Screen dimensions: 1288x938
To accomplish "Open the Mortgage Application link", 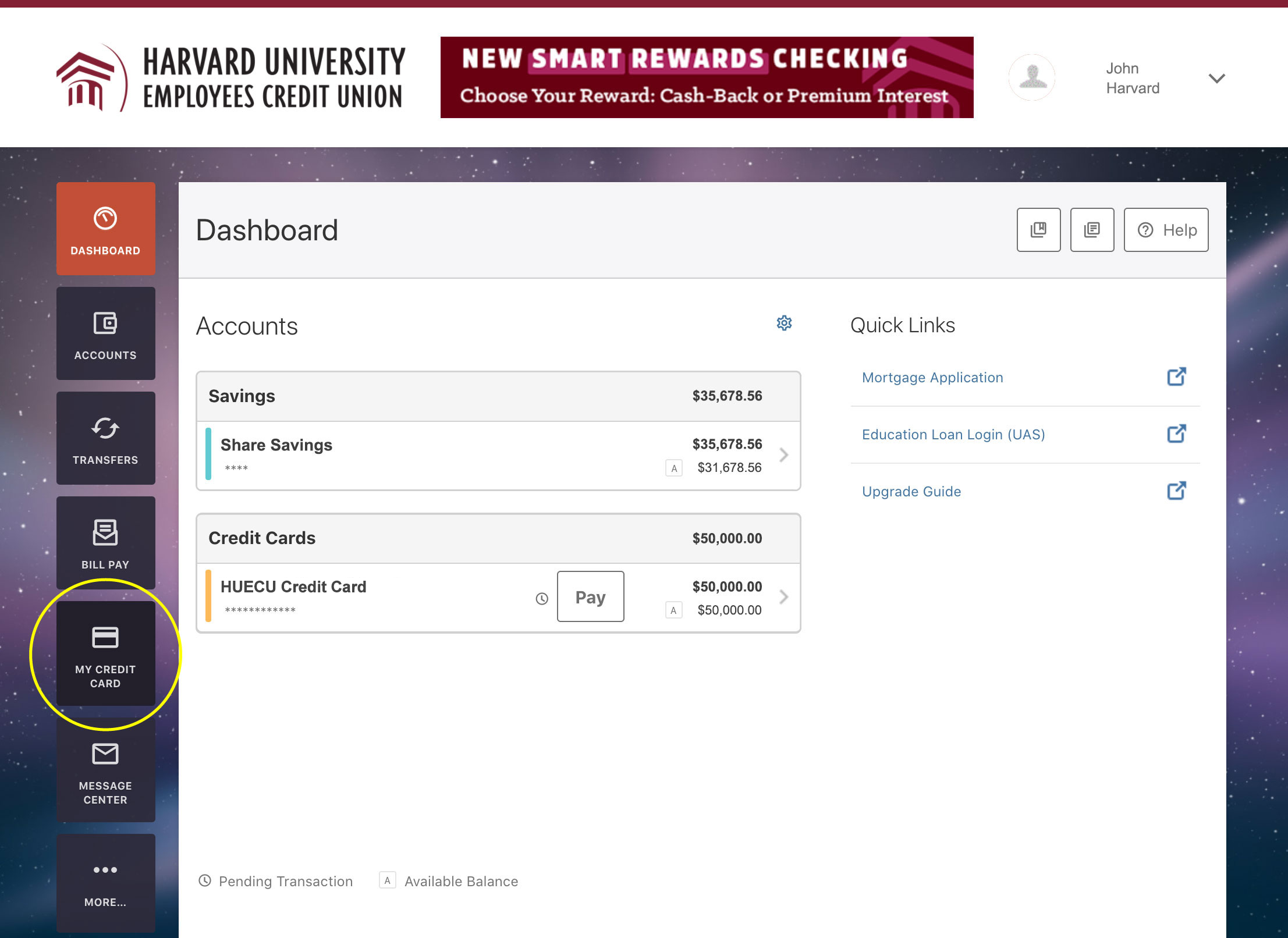I will tap(932, 378).
